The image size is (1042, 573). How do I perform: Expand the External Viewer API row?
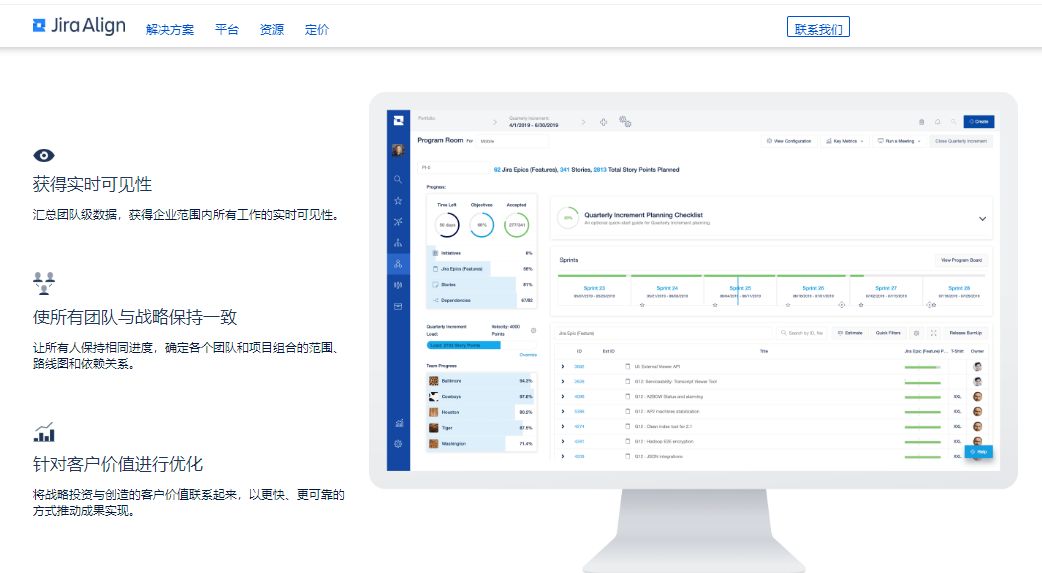click(563, 366)
